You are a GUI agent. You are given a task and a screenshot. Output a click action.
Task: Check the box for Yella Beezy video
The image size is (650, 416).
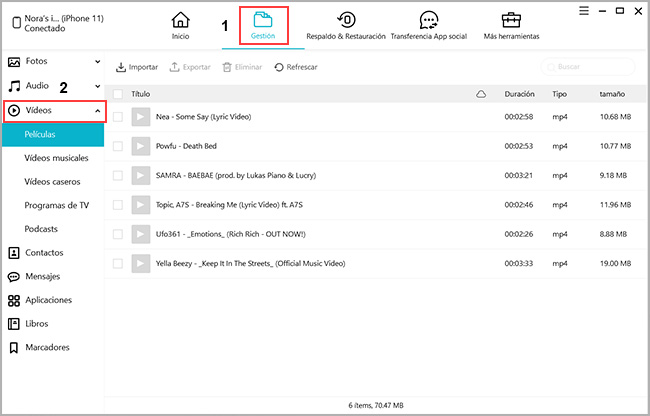pyautogui.click(x=118, y=264)
